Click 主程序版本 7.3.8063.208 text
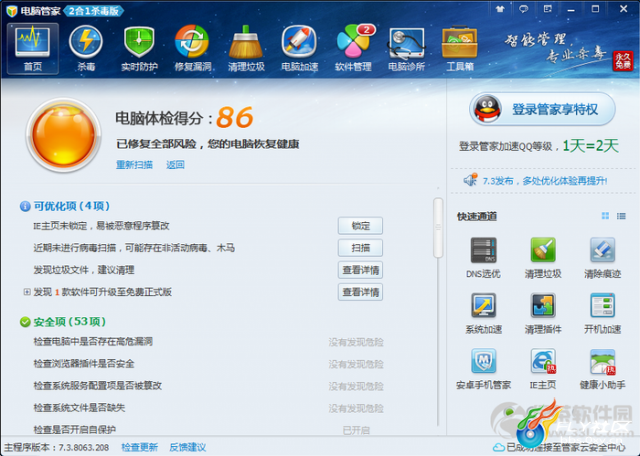The height and width of the screenshot is (456, 640). [x=57, y=447]
